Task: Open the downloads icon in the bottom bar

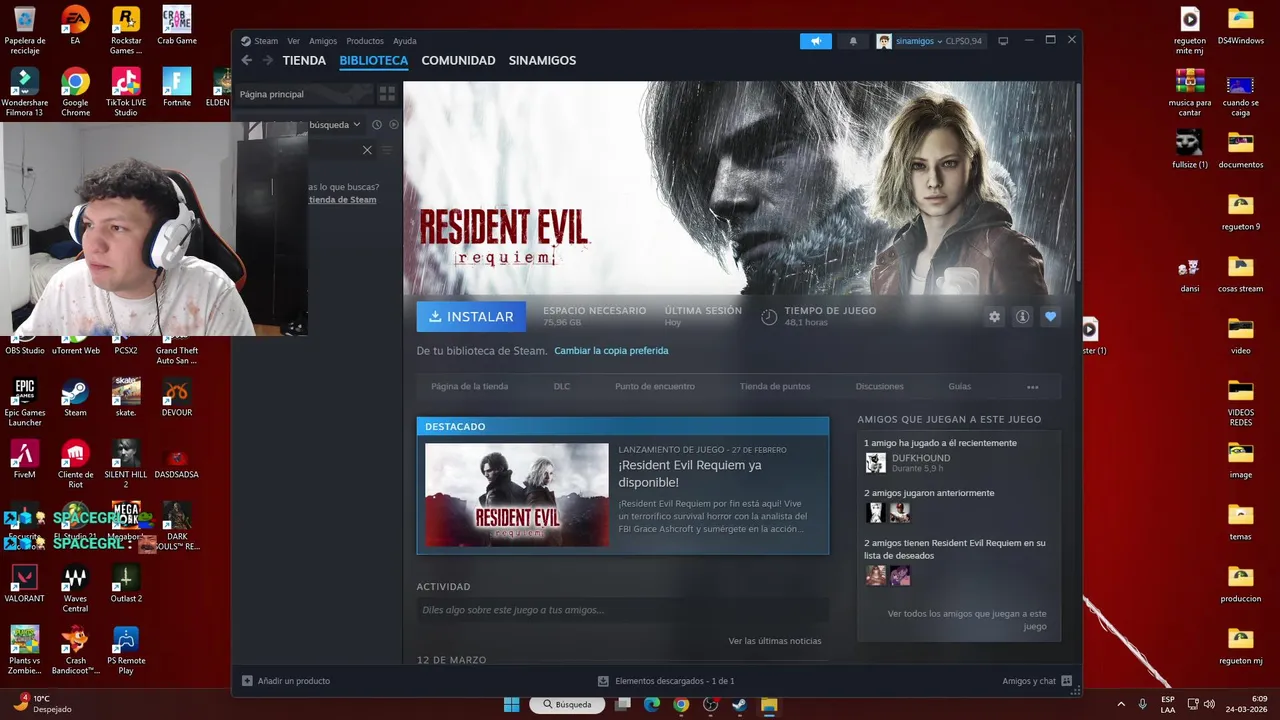Action: [603, 681]
